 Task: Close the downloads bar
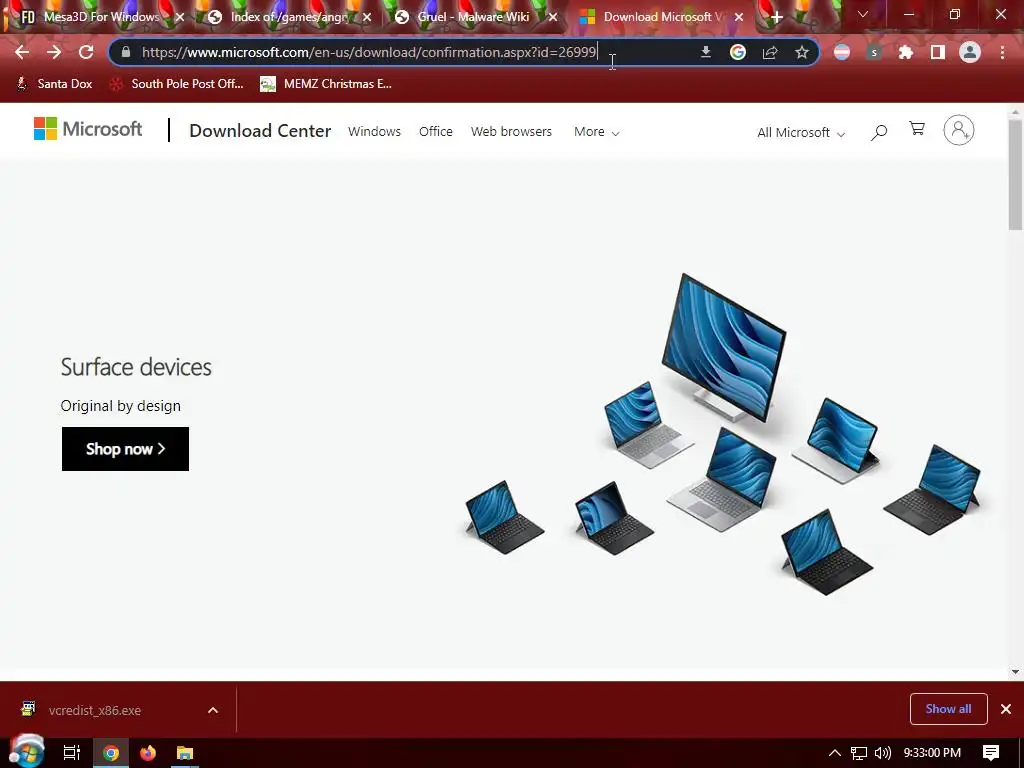pyautogui.click(x=1006, y=709)
